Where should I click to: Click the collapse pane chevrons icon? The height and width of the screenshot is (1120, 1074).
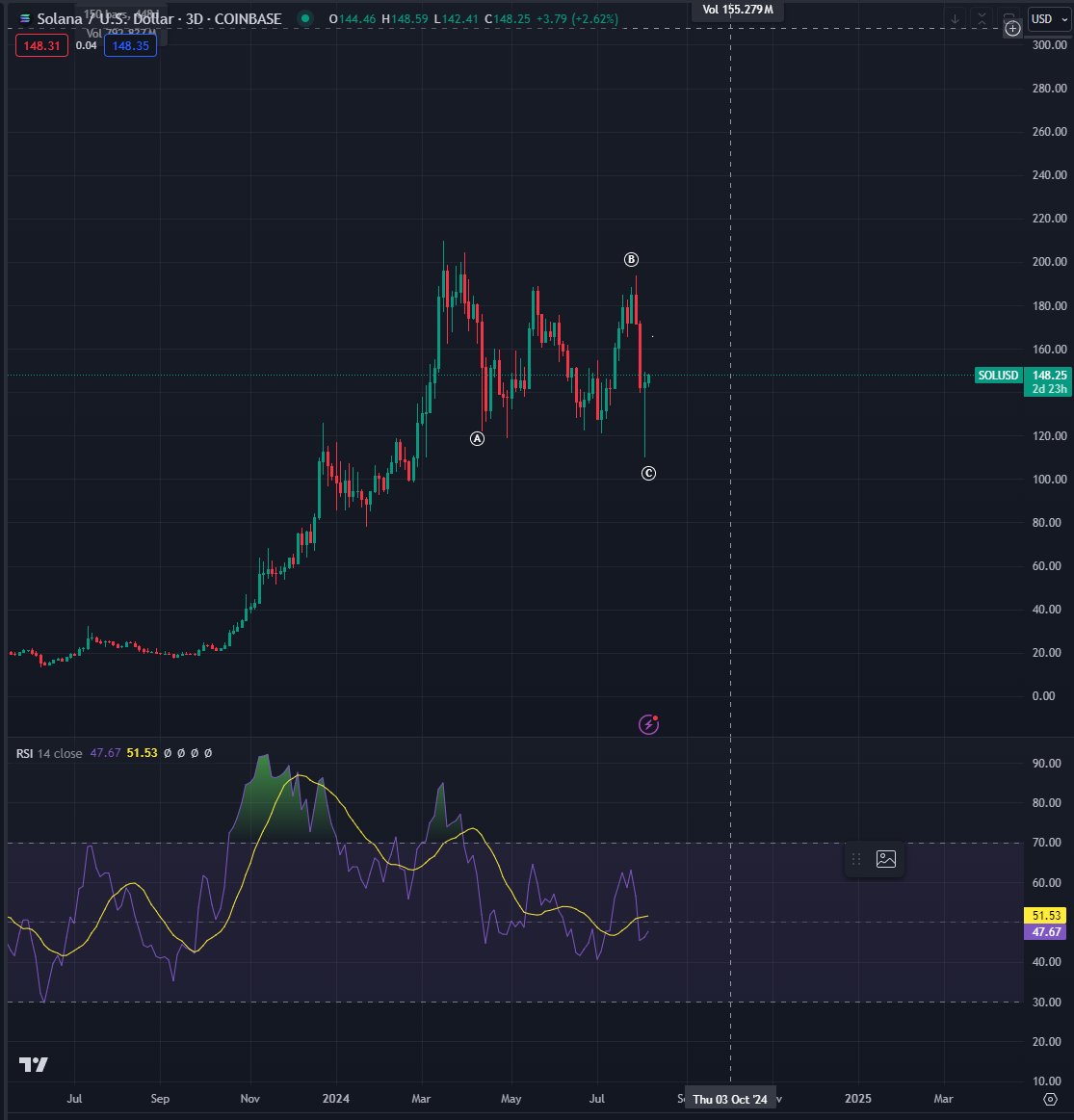(x=982, y=19)
